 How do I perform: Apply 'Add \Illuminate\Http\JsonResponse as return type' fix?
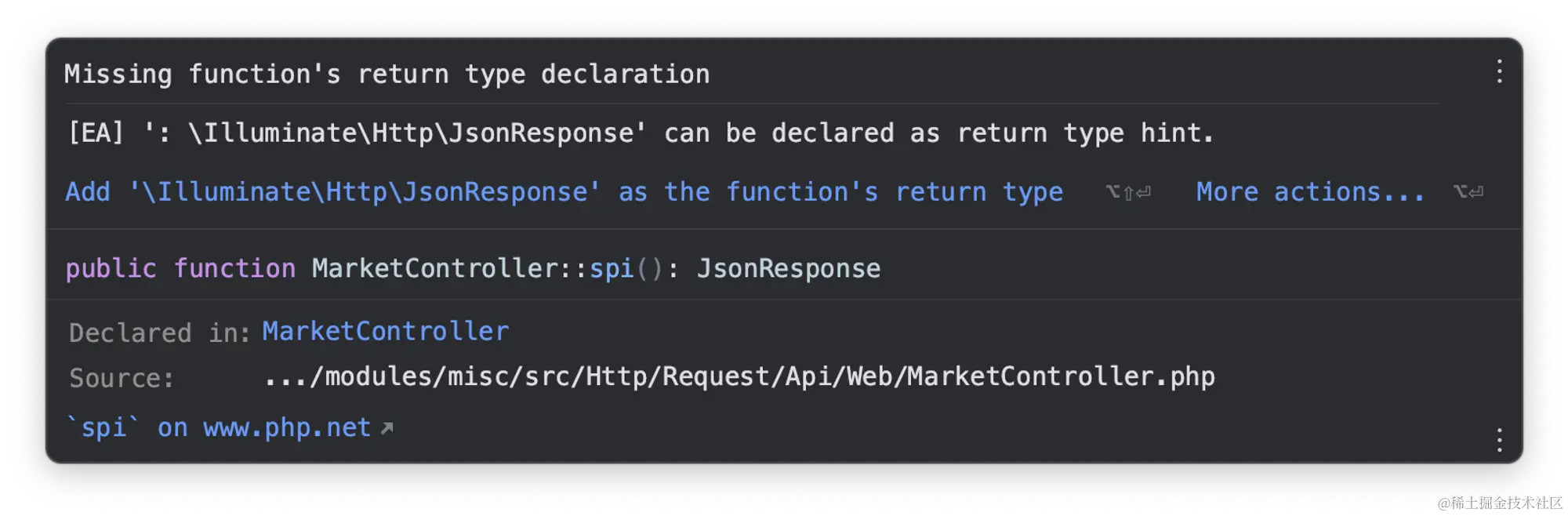coord(564,192)
